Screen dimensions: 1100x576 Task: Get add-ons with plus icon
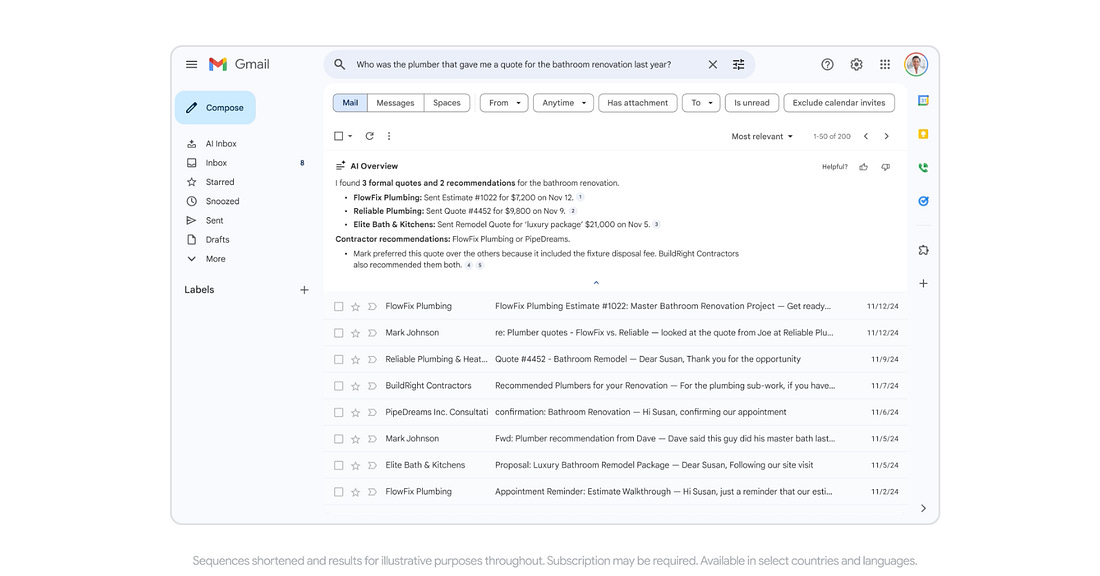tap(923, 283)
